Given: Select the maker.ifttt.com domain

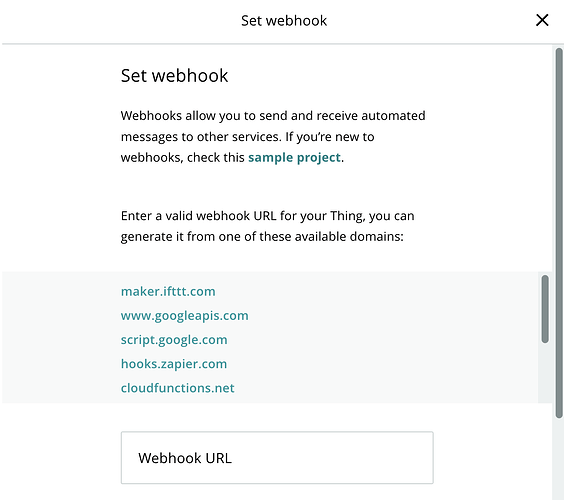Looking at the screenshot, I should [168, 291].
